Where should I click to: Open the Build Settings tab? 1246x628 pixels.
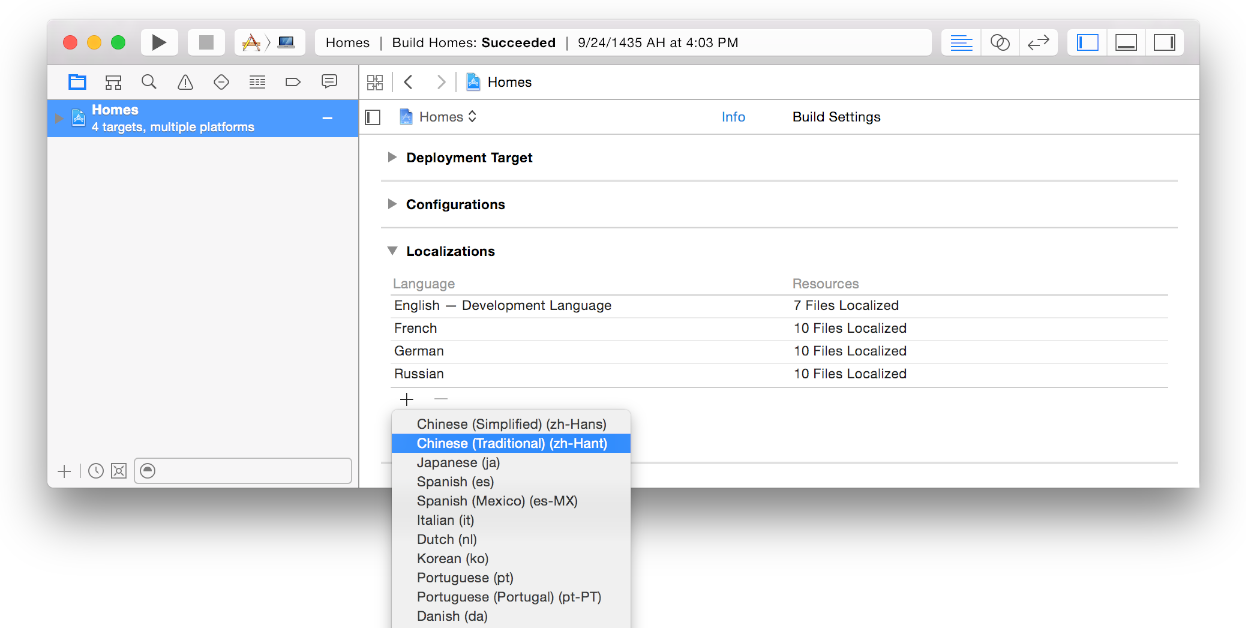click(836, 117)
